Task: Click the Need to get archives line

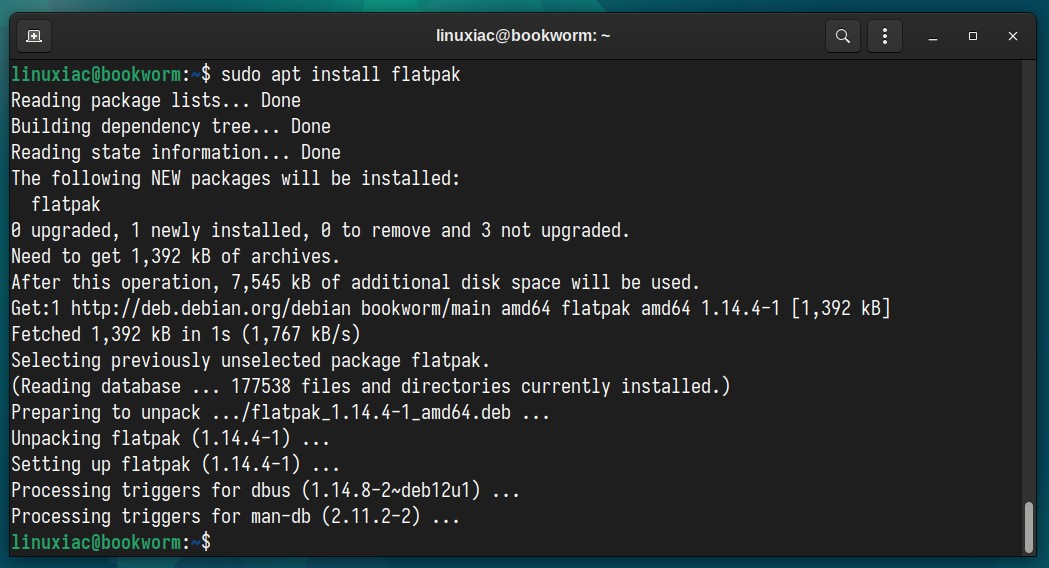Action: [175, 256]
